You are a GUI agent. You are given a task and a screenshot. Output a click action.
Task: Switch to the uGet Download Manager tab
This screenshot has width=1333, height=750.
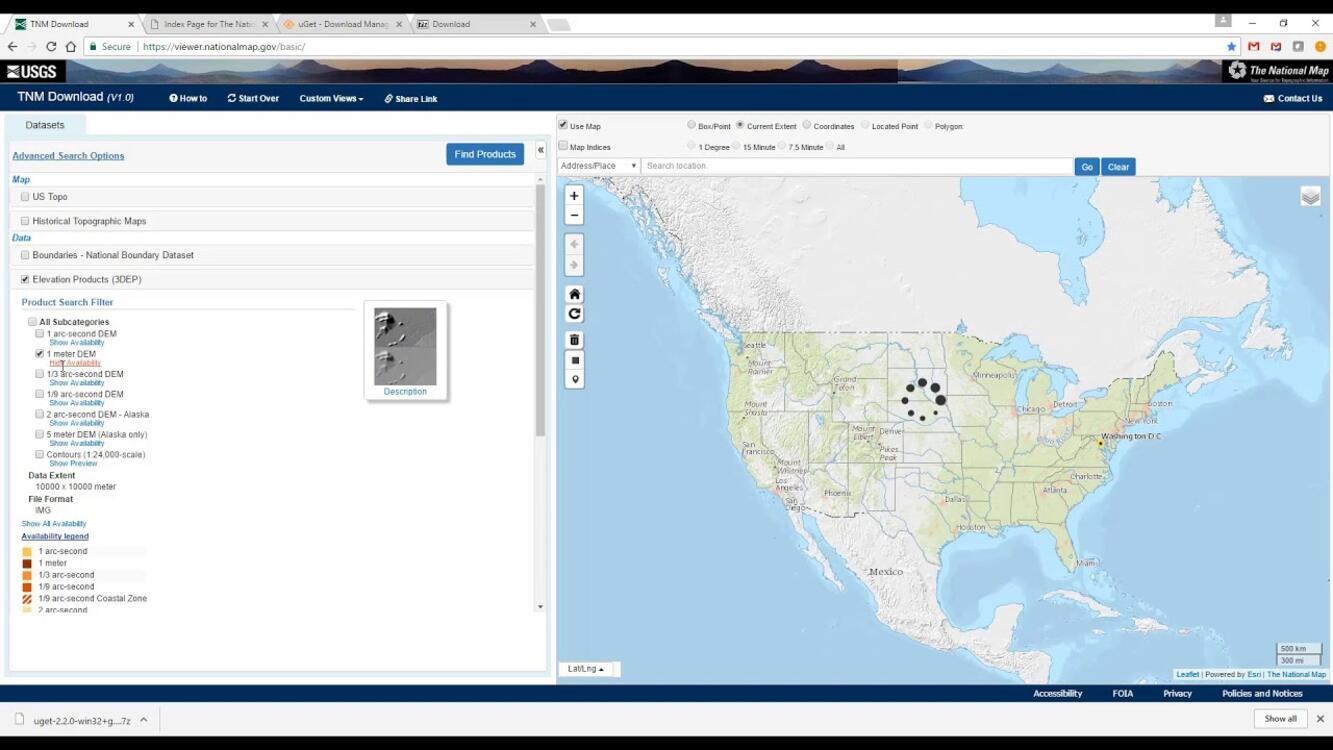[342, 24]
